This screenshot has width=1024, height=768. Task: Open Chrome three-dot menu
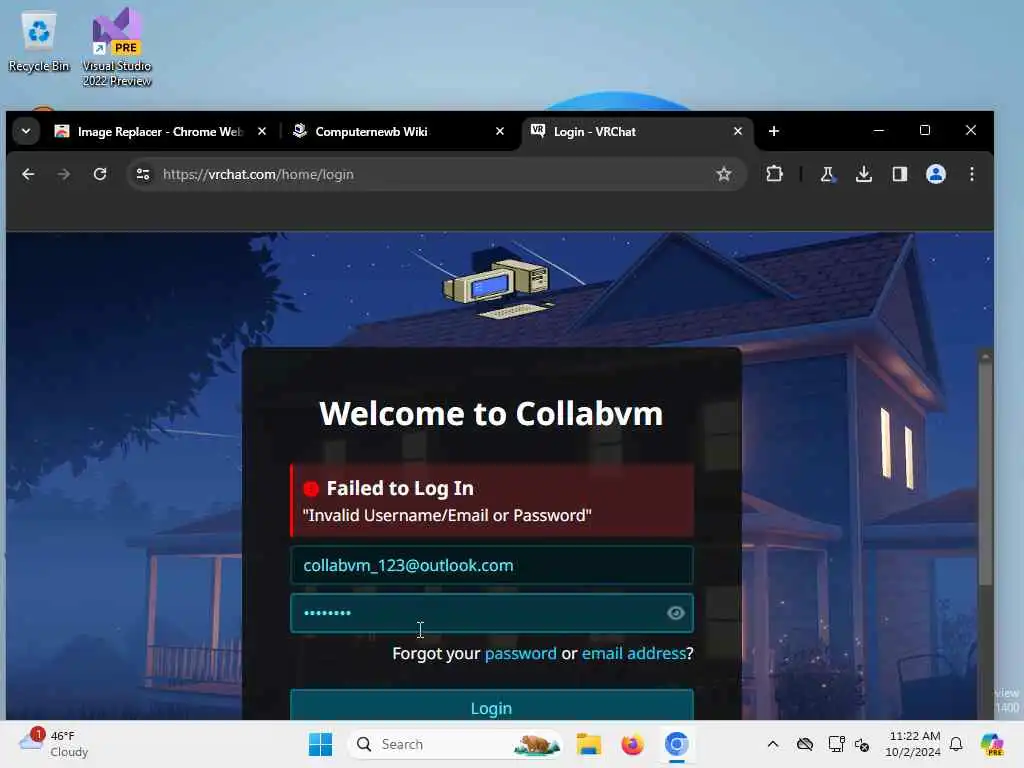[972, 174]
